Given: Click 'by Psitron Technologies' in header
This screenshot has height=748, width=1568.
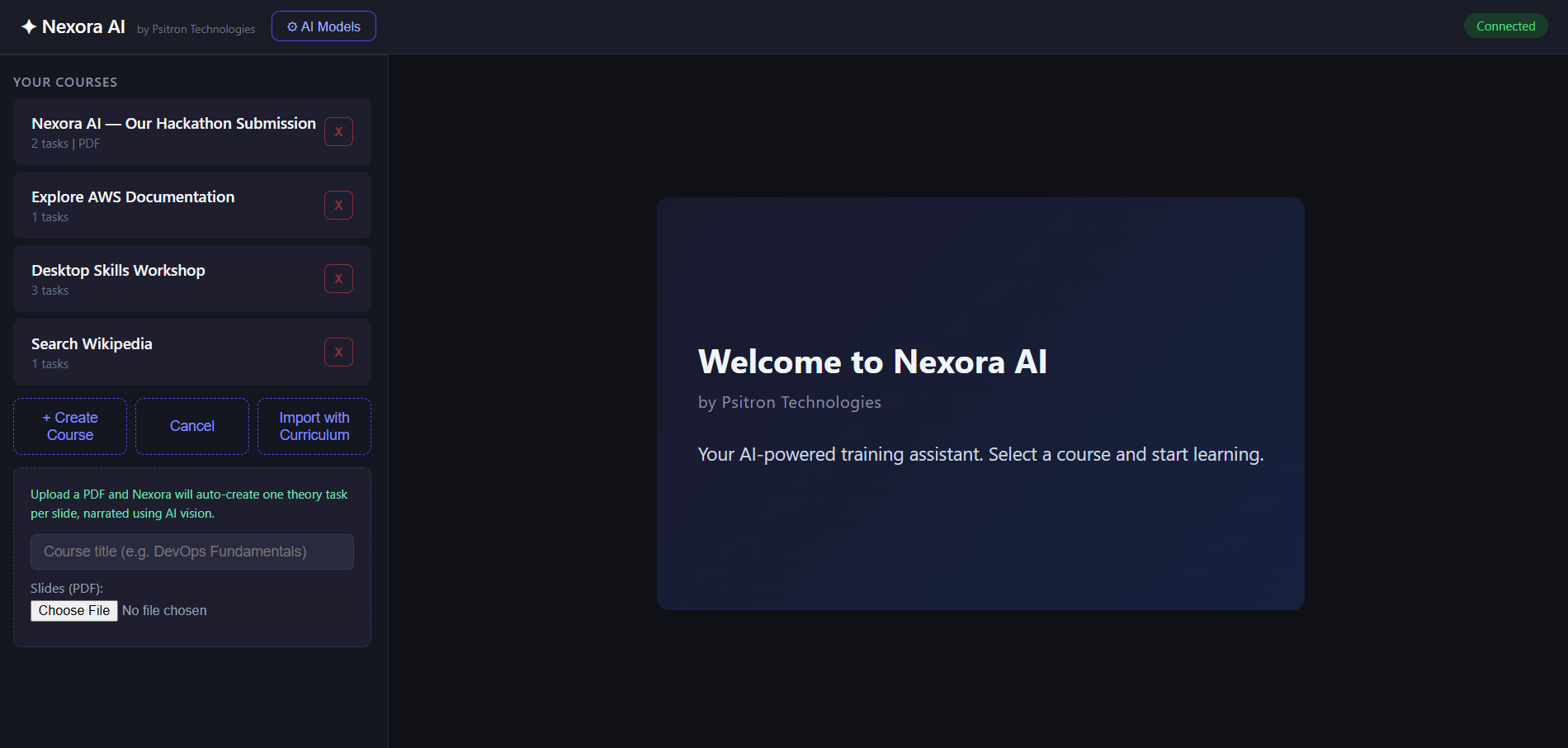Looking at the screenshot, I should (196, 29).
